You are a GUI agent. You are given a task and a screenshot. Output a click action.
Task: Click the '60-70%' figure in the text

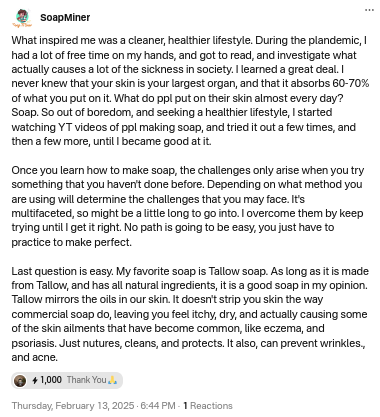click(351, 83)
